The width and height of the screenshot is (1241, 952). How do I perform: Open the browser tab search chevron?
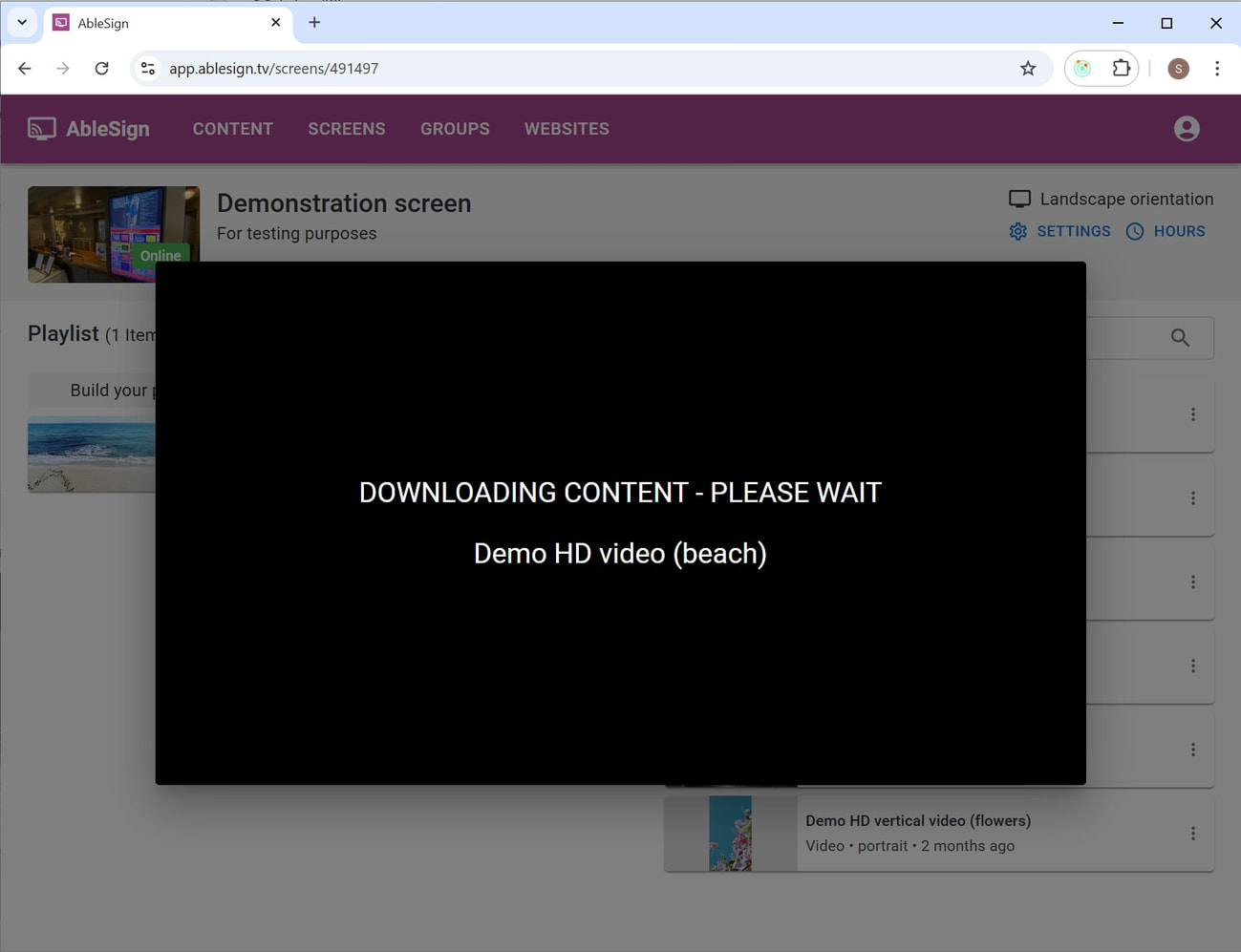coord(21,22)
